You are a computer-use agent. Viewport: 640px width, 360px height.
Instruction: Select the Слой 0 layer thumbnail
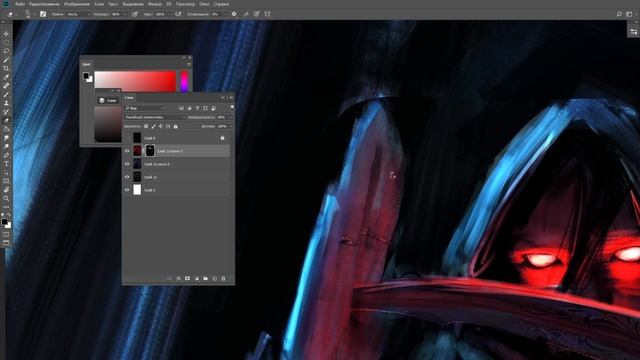coord(137,190)
